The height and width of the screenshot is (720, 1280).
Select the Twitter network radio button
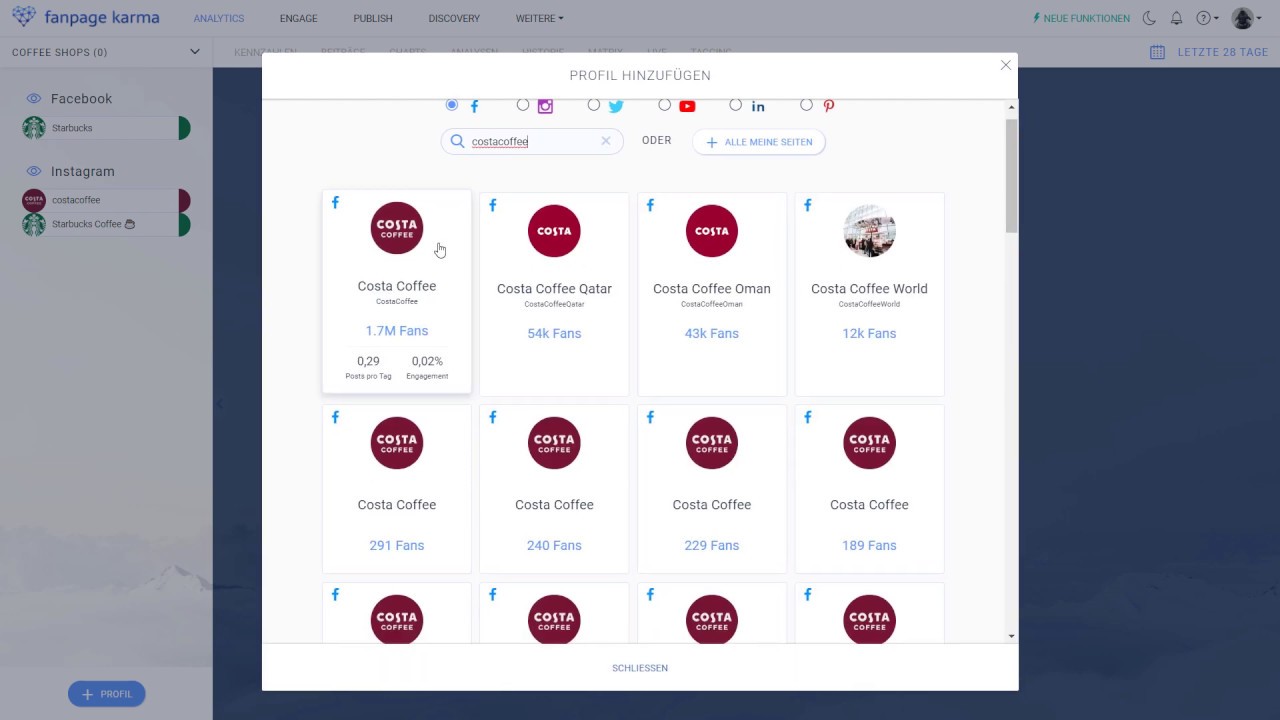594,105
